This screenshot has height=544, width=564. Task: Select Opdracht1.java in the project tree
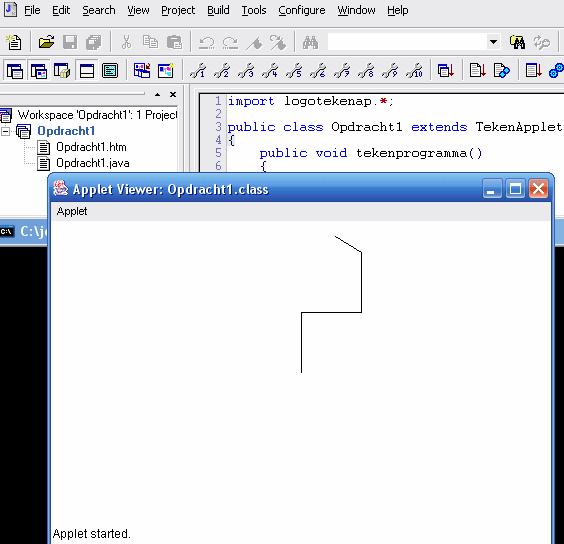point(92,163)
